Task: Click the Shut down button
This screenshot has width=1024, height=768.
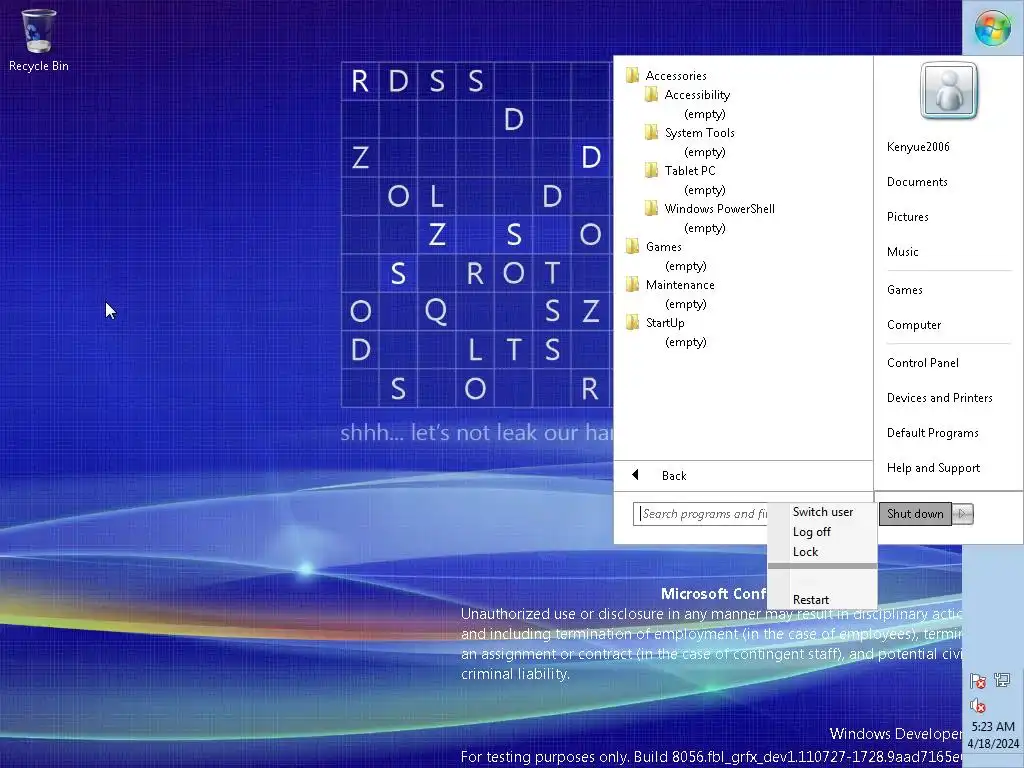Action: [915, 514]
